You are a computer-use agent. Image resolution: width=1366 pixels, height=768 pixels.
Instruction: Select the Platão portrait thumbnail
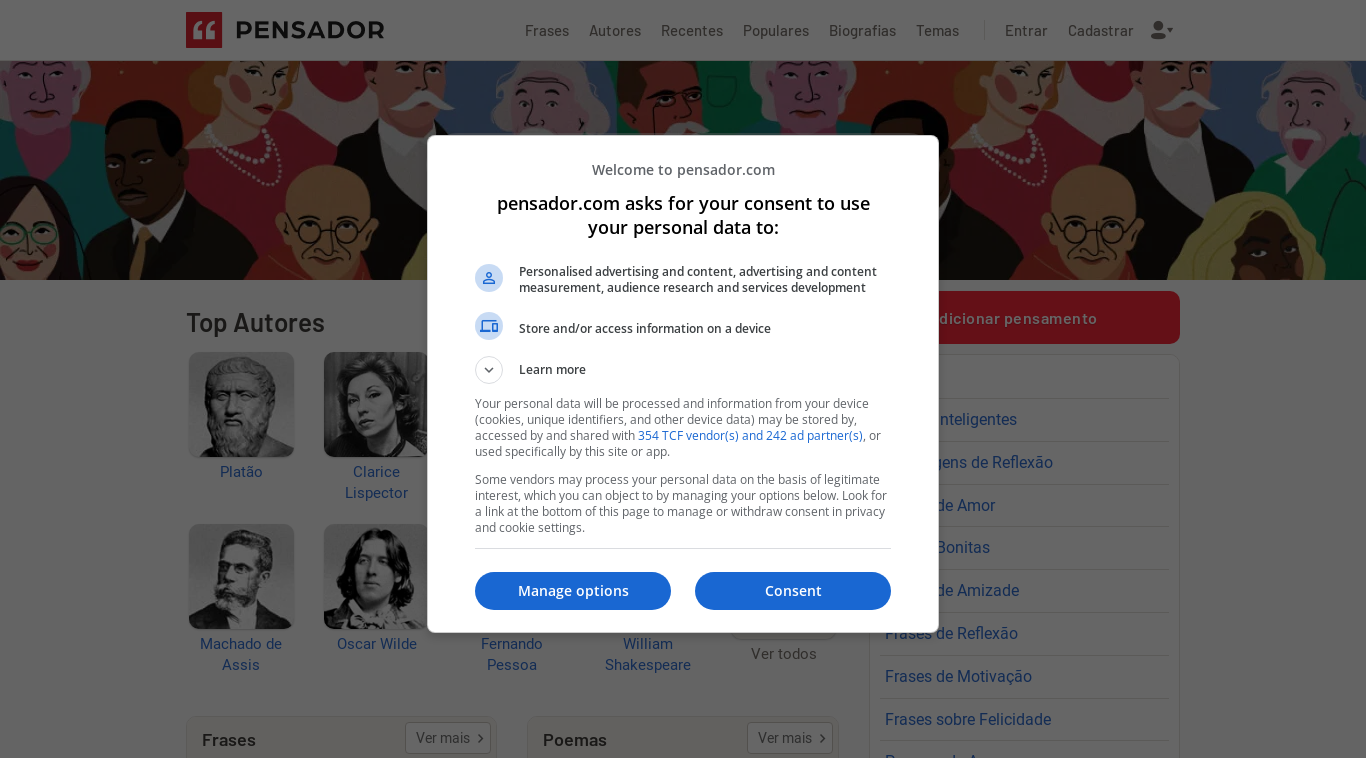click(241, 404)
